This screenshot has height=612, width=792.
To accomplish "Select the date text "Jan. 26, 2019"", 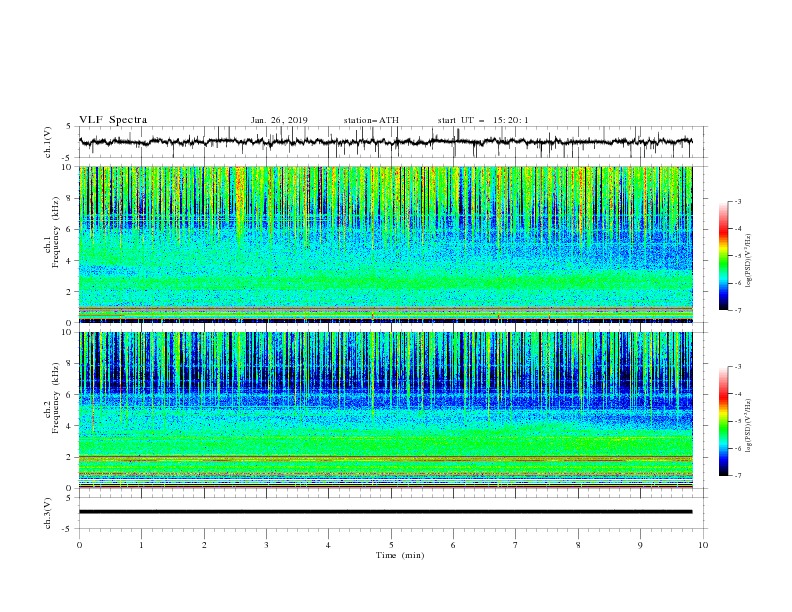I will pos(279,120).
